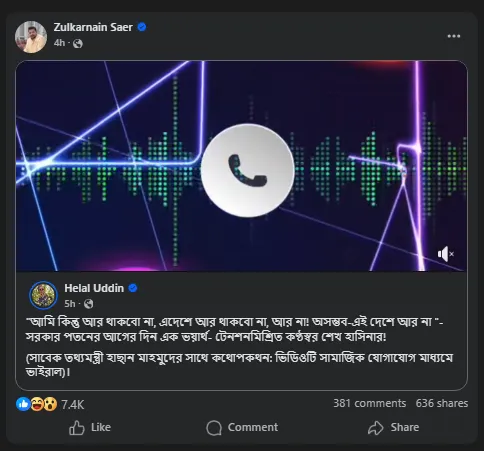Click the globe icon beside 5h

tap(89, 304)
